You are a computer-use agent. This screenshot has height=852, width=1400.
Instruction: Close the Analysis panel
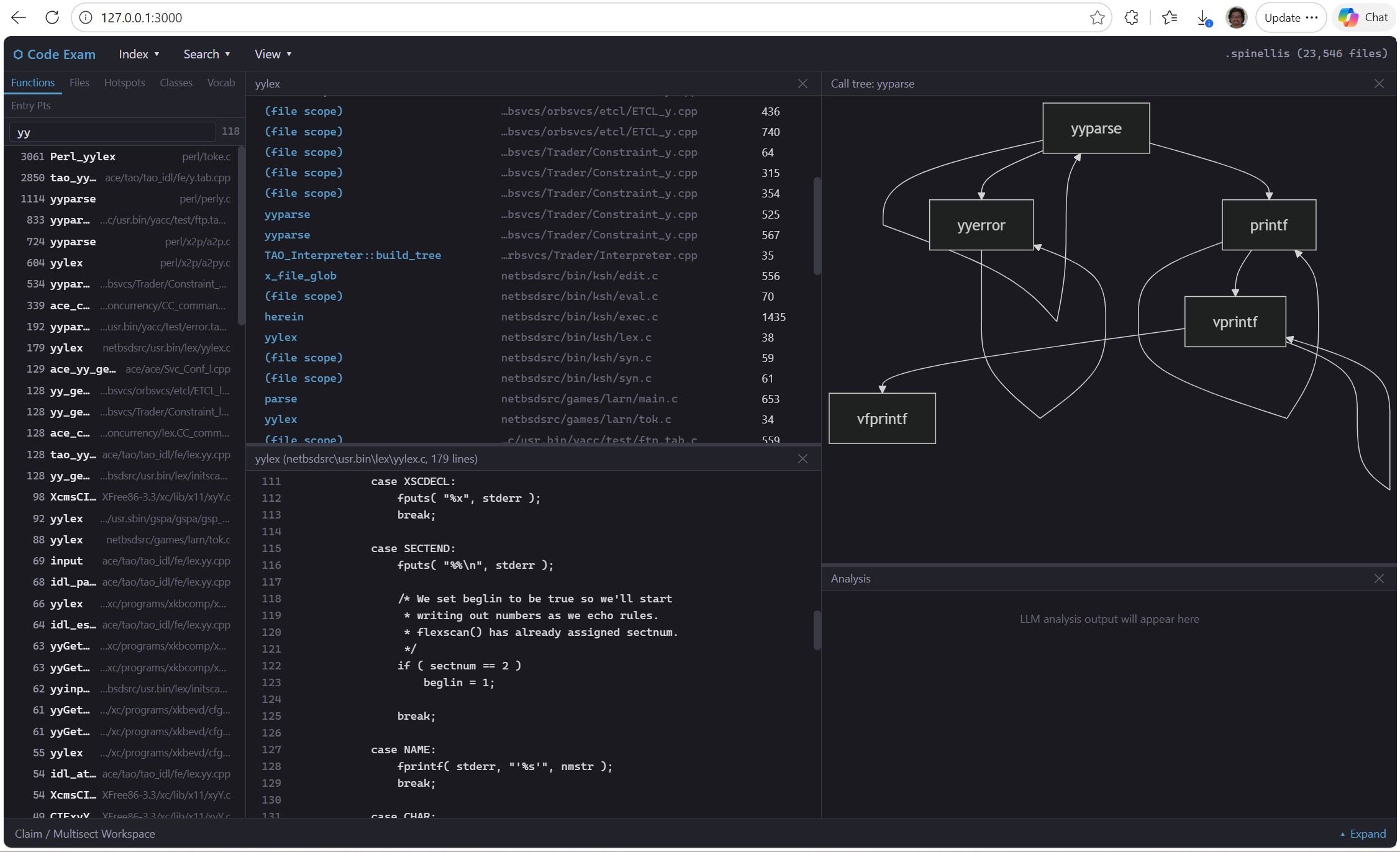1378,579
